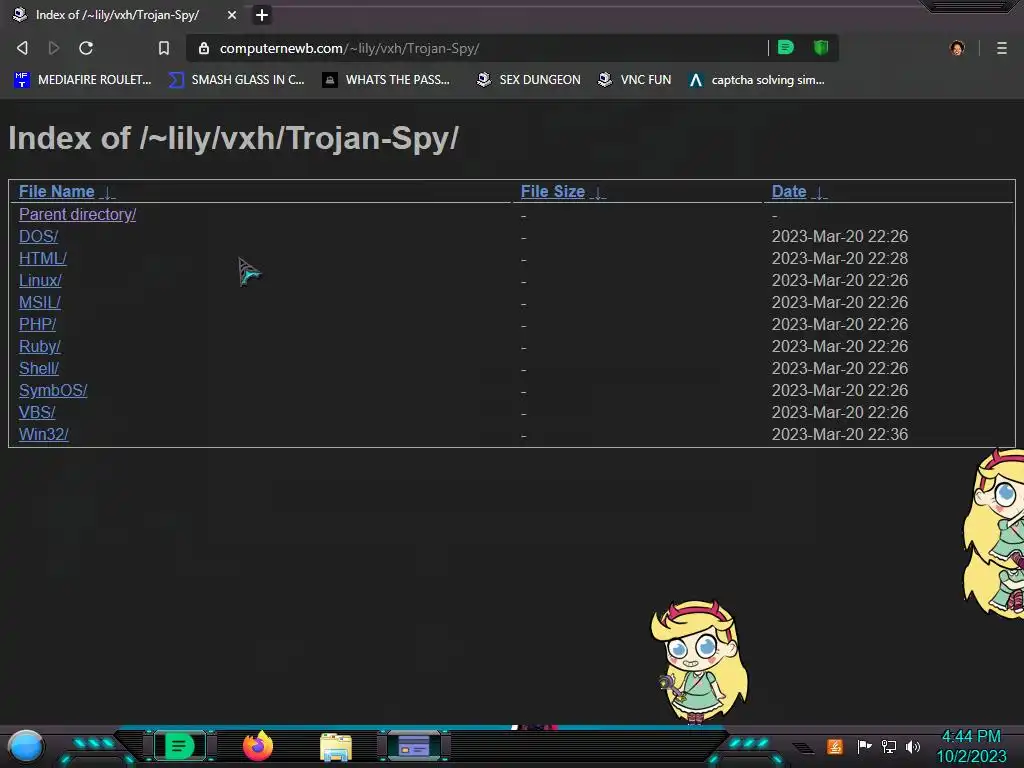Viewport: 1024px width, 768px height.
Task: Click the date 2023-Mar-20 22:36 for Win32/
Action: tap(840, 434)
